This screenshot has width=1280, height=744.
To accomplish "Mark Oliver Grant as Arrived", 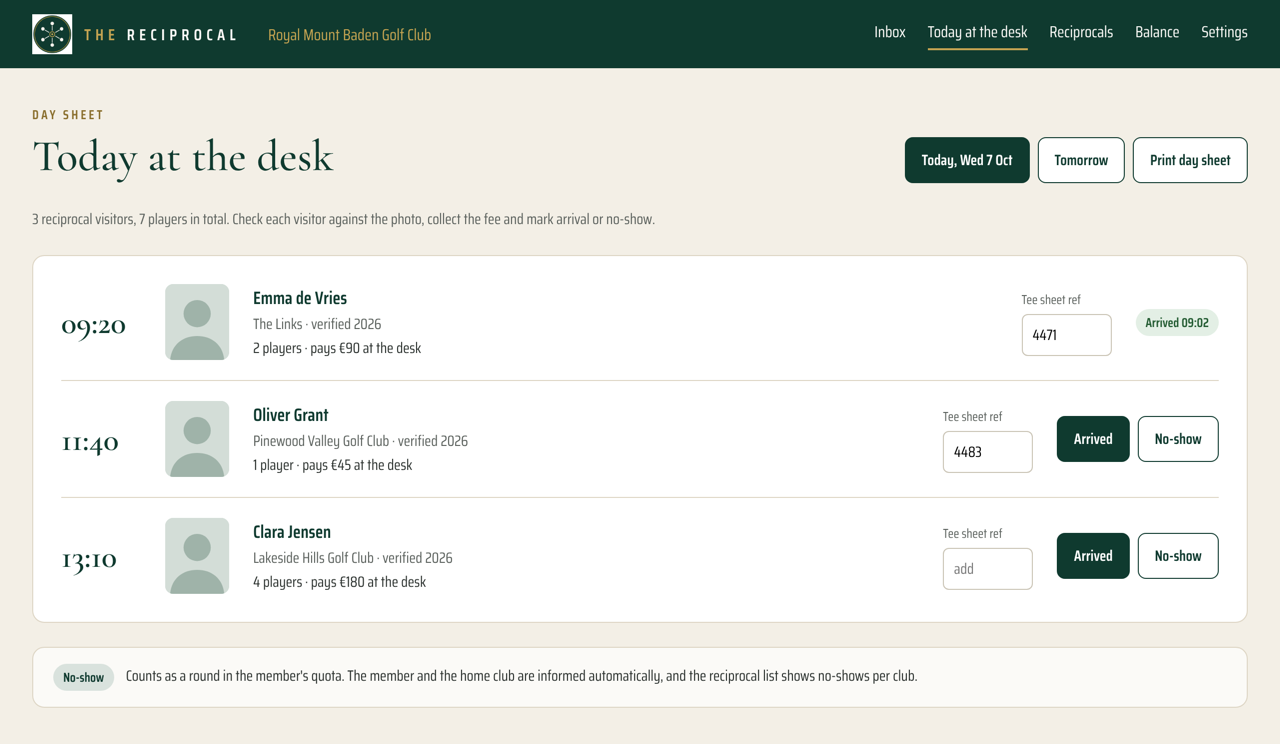I will point(1093,439).
